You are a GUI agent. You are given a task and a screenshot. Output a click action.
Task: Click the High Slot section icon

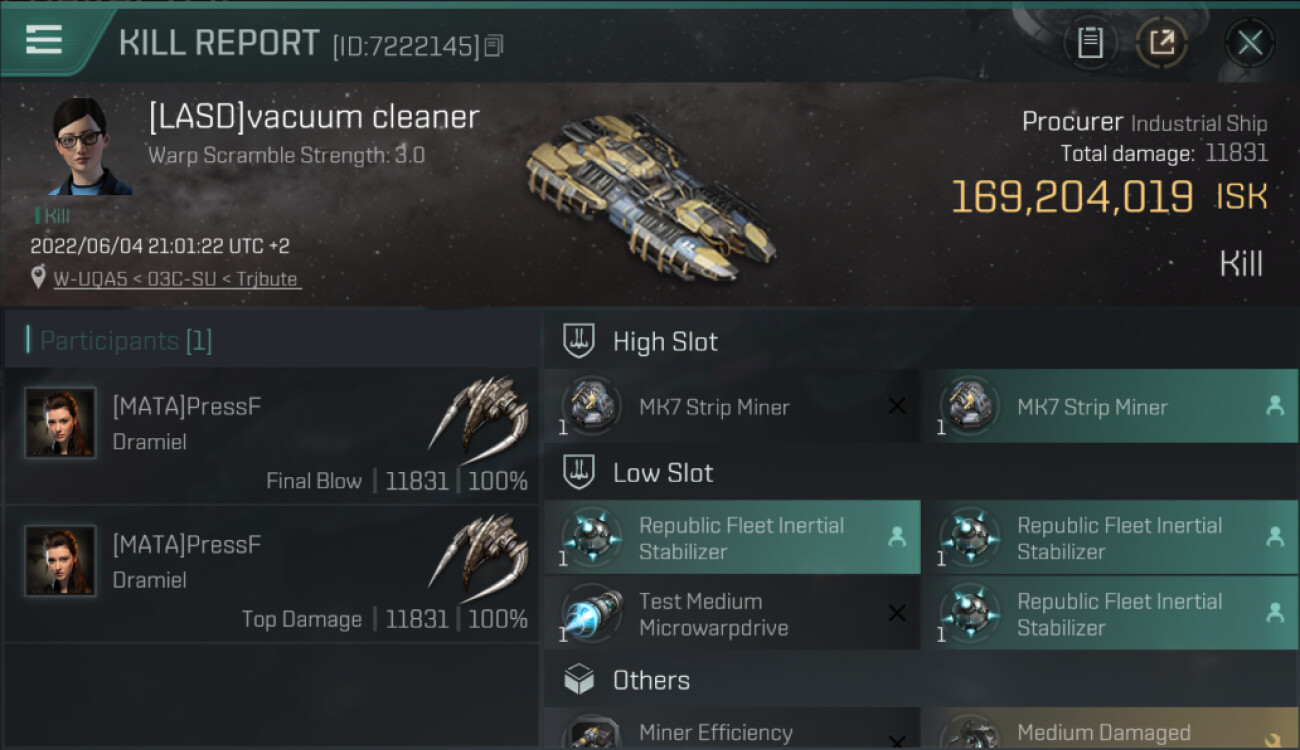pos(580,341)
